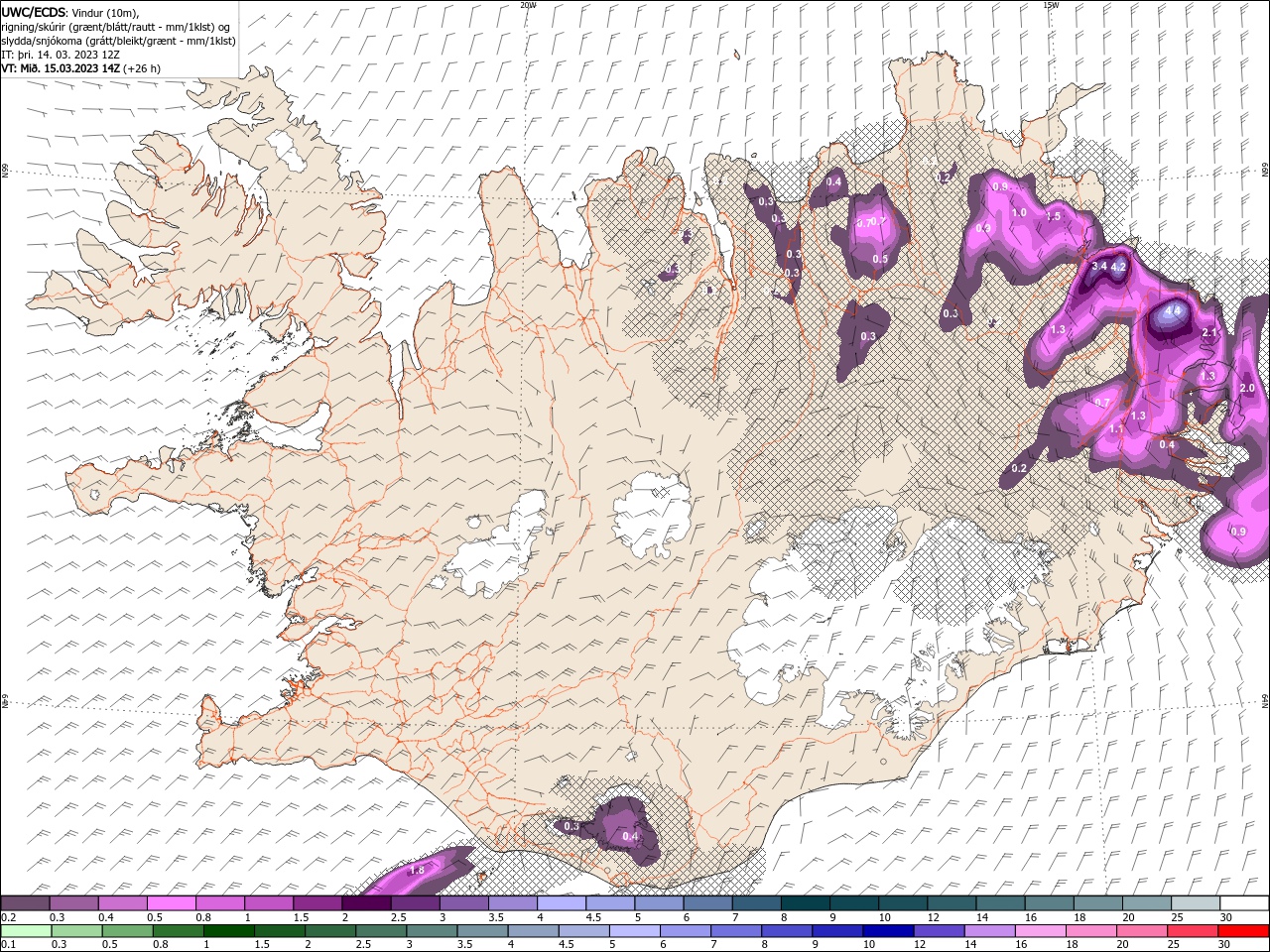The image size is (1270, 952).
Task: Click the 2.0 snowfall value near east edge
Action: (x=1247, y=388)
